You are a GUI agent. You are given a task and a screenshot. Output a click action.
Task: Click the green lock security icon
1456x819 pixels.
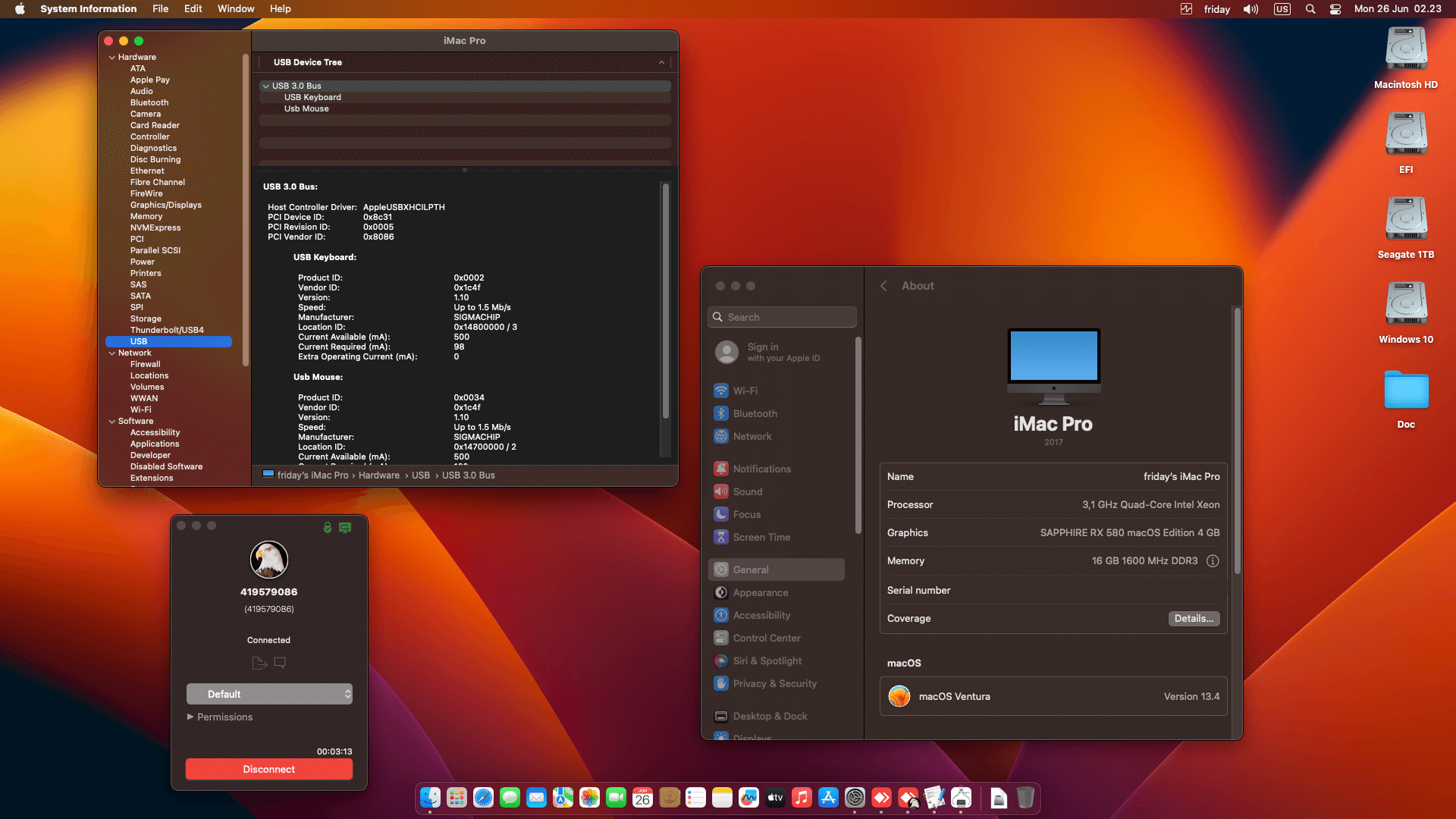[328, 527]
